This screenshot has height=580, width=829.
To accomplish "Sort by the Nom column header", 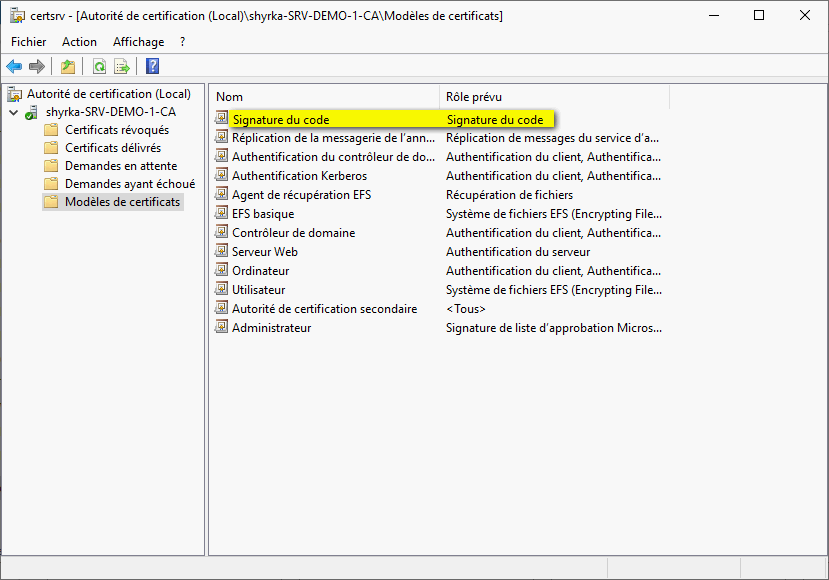I will click(325, 97).
